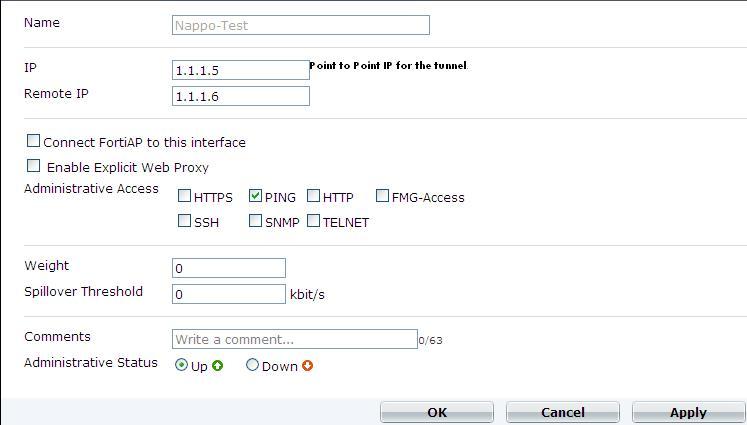Tick the FMG-Access checkbox
747x425 pixels.
tap(383, 196)
